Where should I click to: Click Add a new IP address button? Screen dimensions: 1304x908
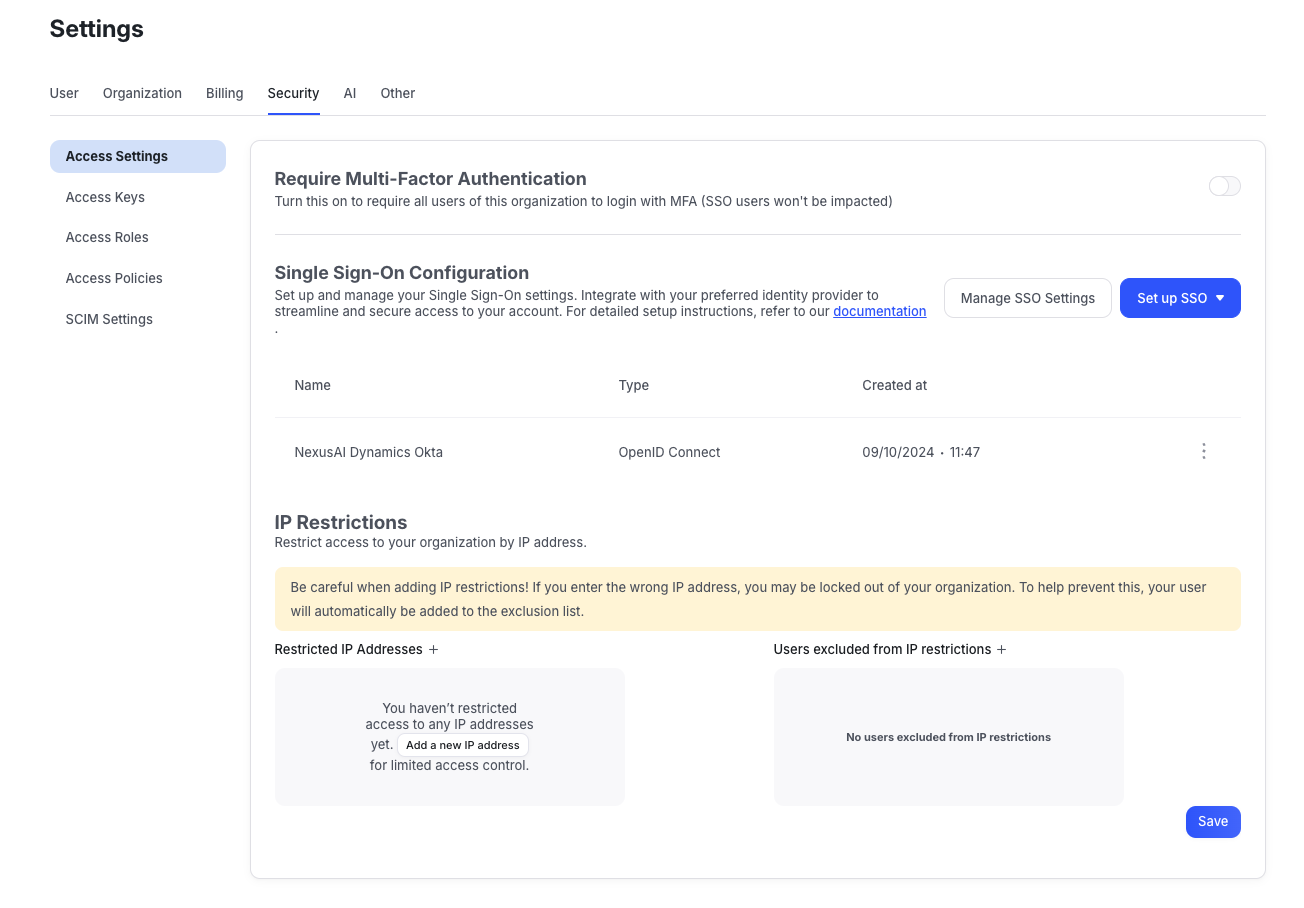click(x=462, y=745)
